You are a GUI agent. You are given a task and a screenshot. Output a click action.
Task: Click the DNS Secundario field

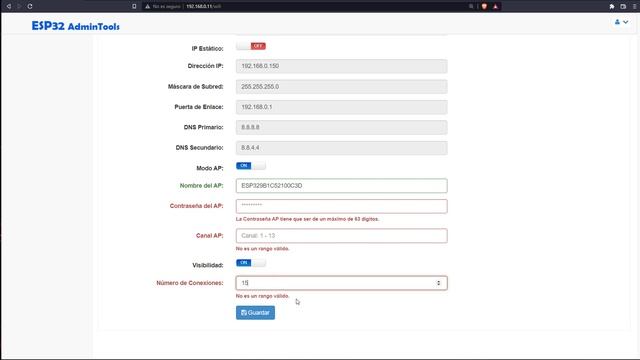pyautogui.click(x=342, y=148)
